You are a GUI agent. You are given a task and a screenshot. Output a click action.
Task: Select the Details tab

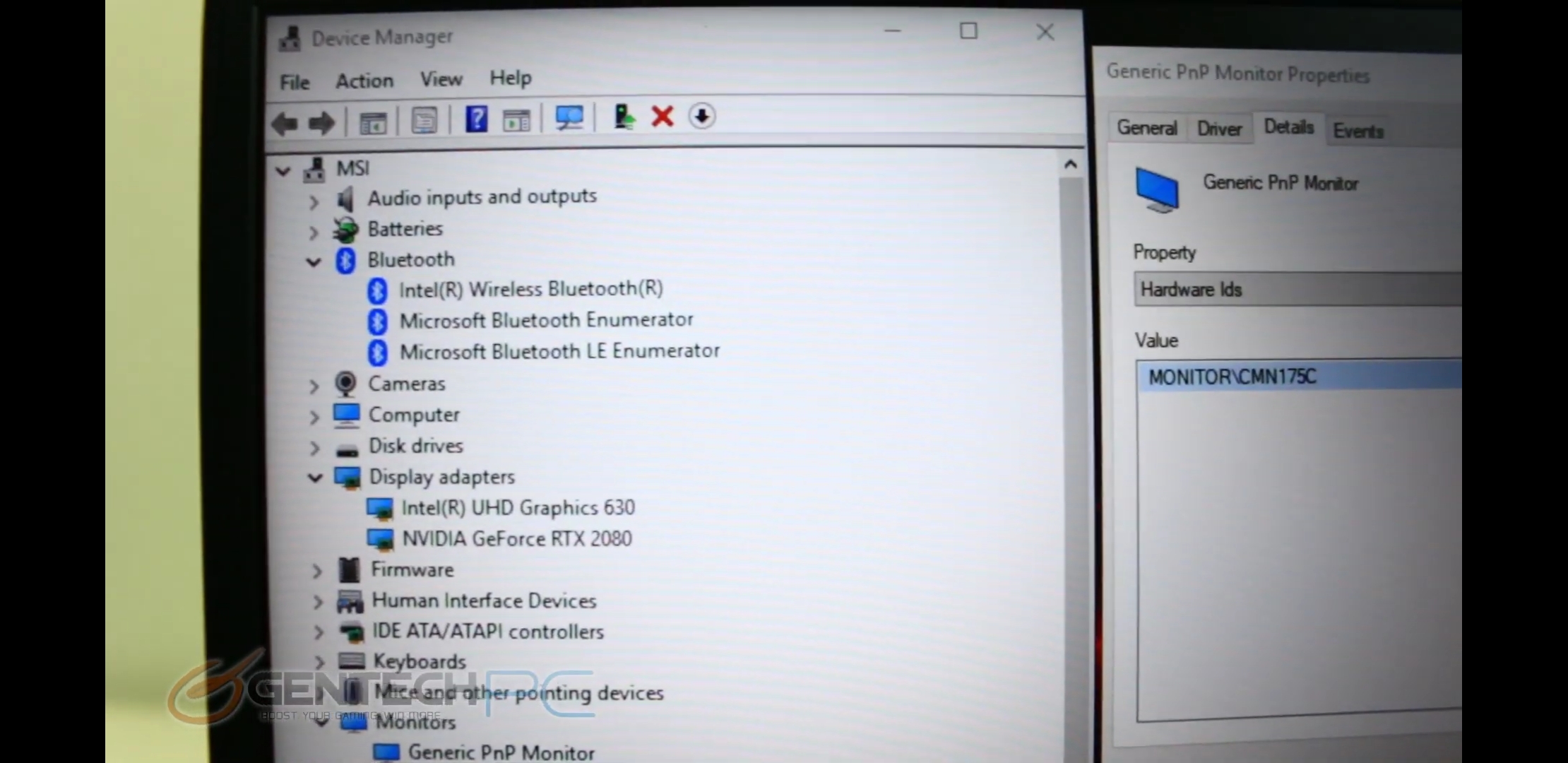[x=1288, y=127]
